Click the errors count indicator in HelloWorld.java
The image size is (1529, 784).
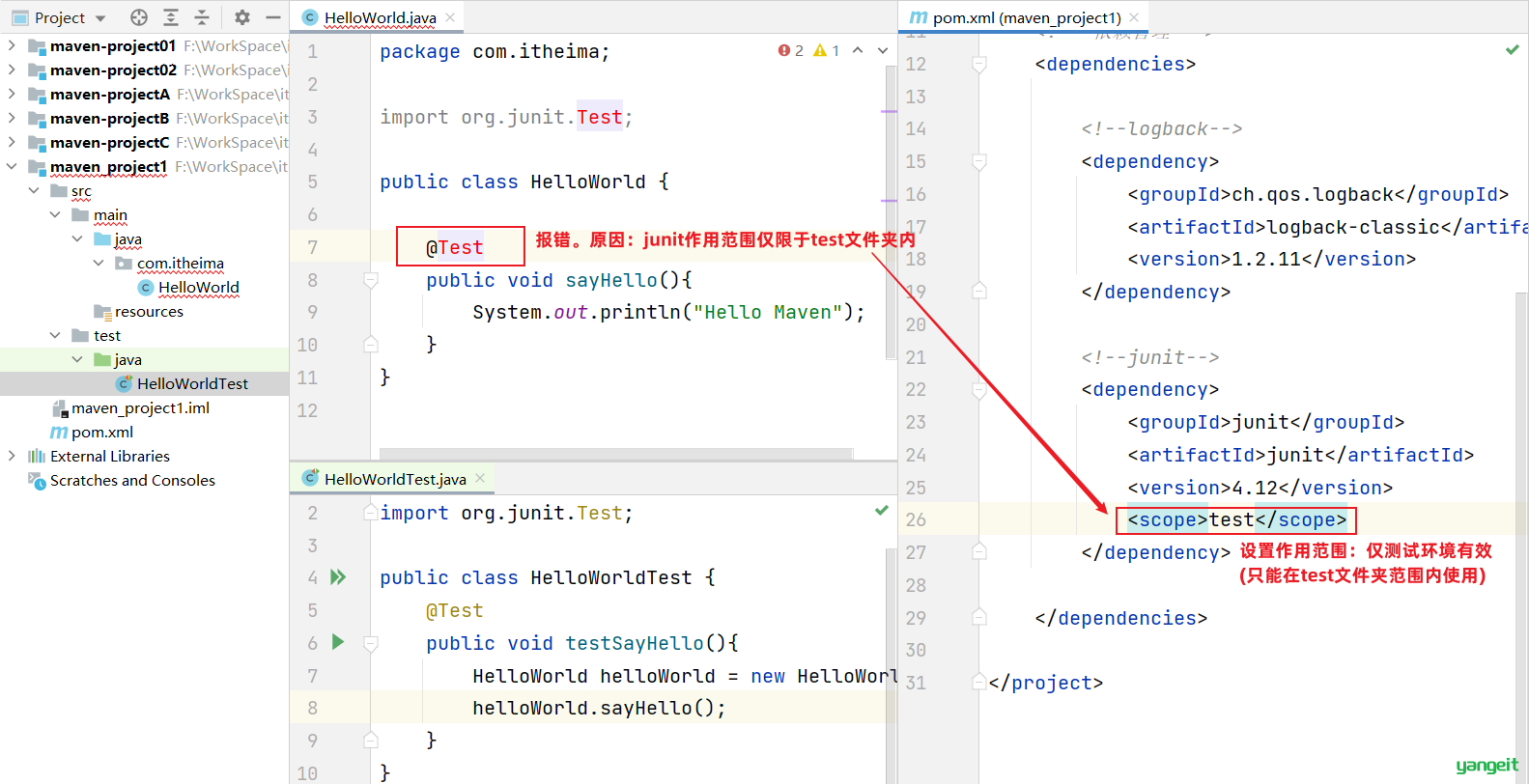pos(791,50)
